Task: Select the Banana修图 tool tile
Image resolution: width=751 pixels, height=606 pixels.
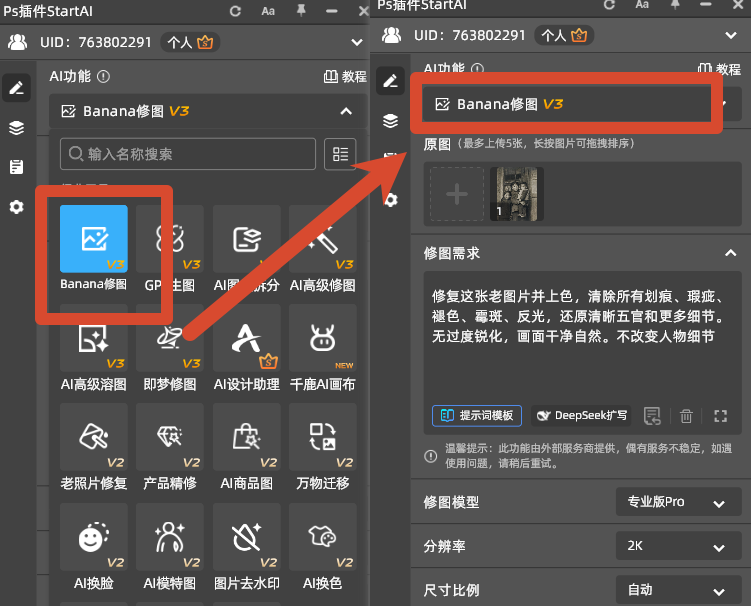Action: point(93,239)
